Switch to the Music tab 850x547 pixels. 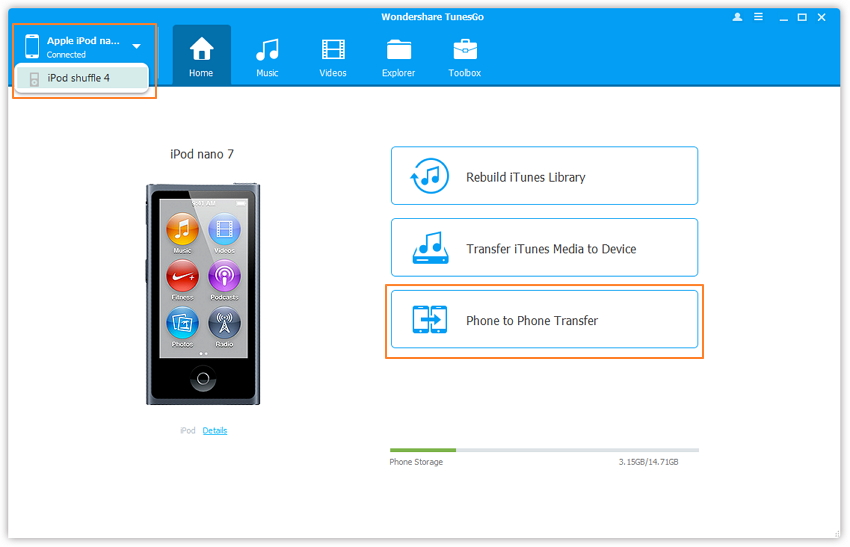point(267,55)
